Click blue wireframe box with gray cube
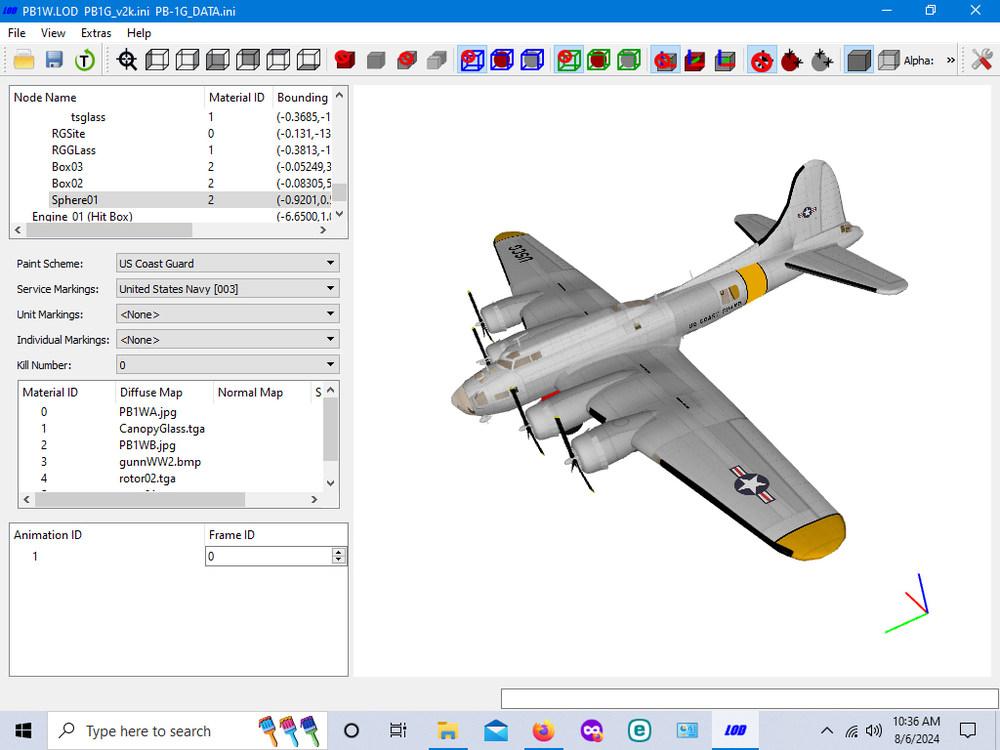The width and height of the screenshot is (1000, 750). [x=532, y=61]
